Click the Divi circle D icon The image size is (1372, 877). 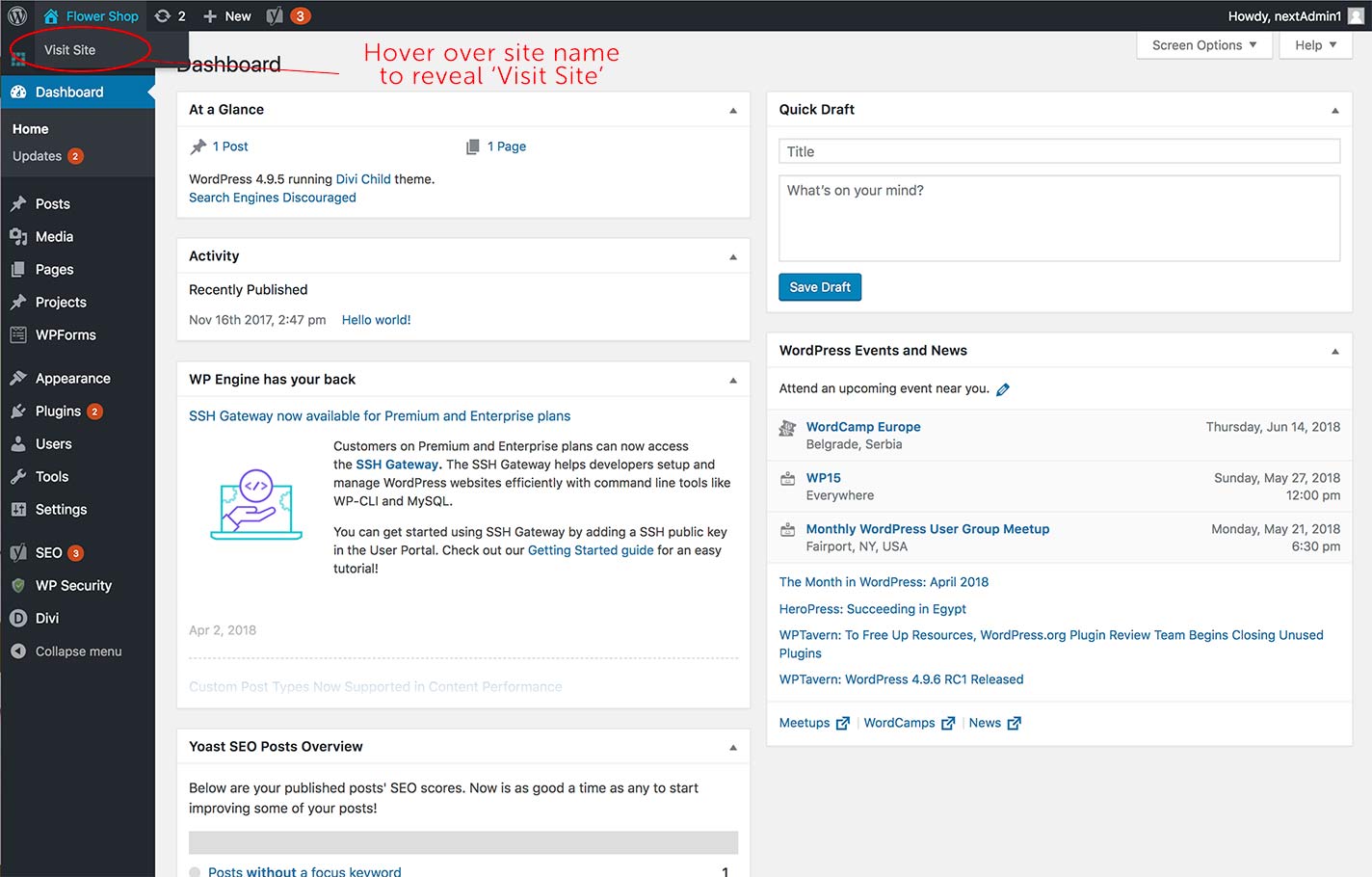(18, 618)
